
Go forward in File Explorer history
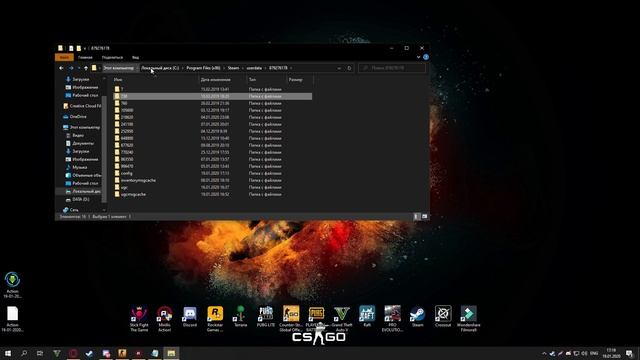[x=71, y=68]
